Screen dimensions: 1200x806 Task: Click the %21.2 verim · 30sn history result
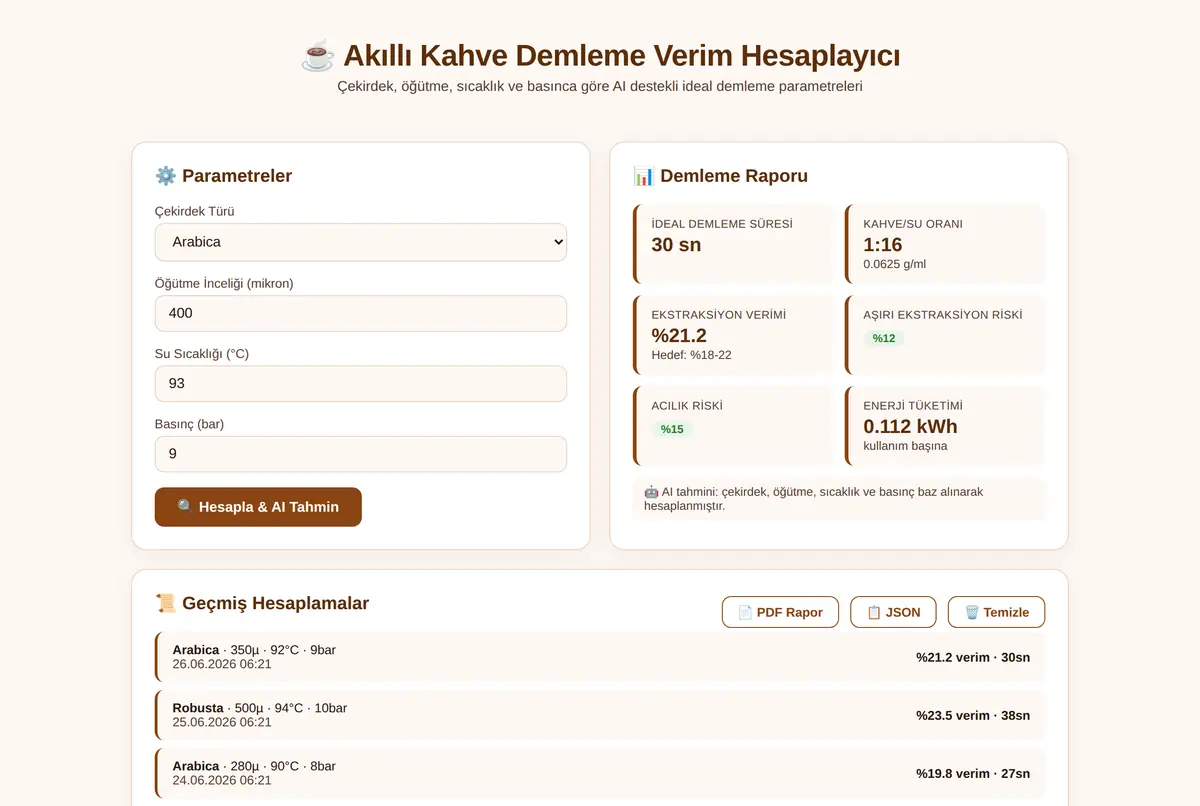(x=973, y=657)
